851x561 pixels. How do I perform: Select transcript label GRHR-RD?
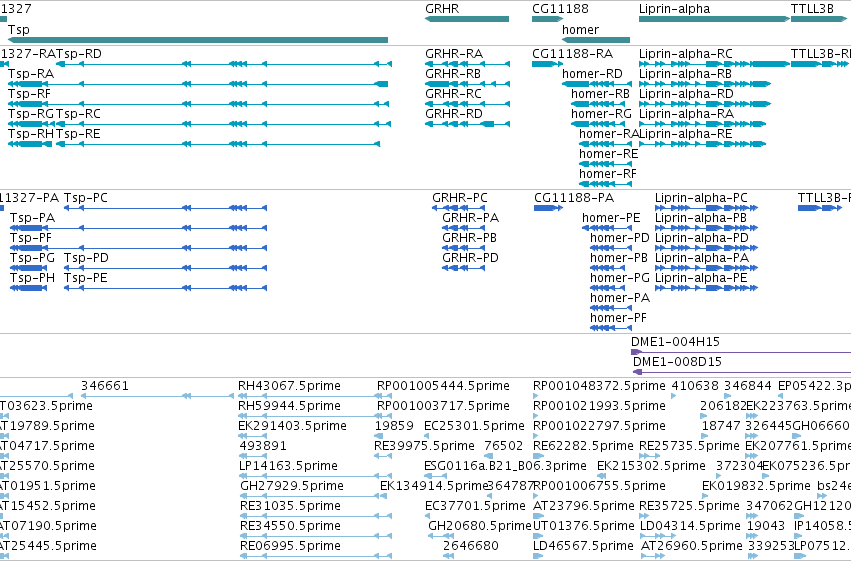pyautogui.click(x=454, y=114)
